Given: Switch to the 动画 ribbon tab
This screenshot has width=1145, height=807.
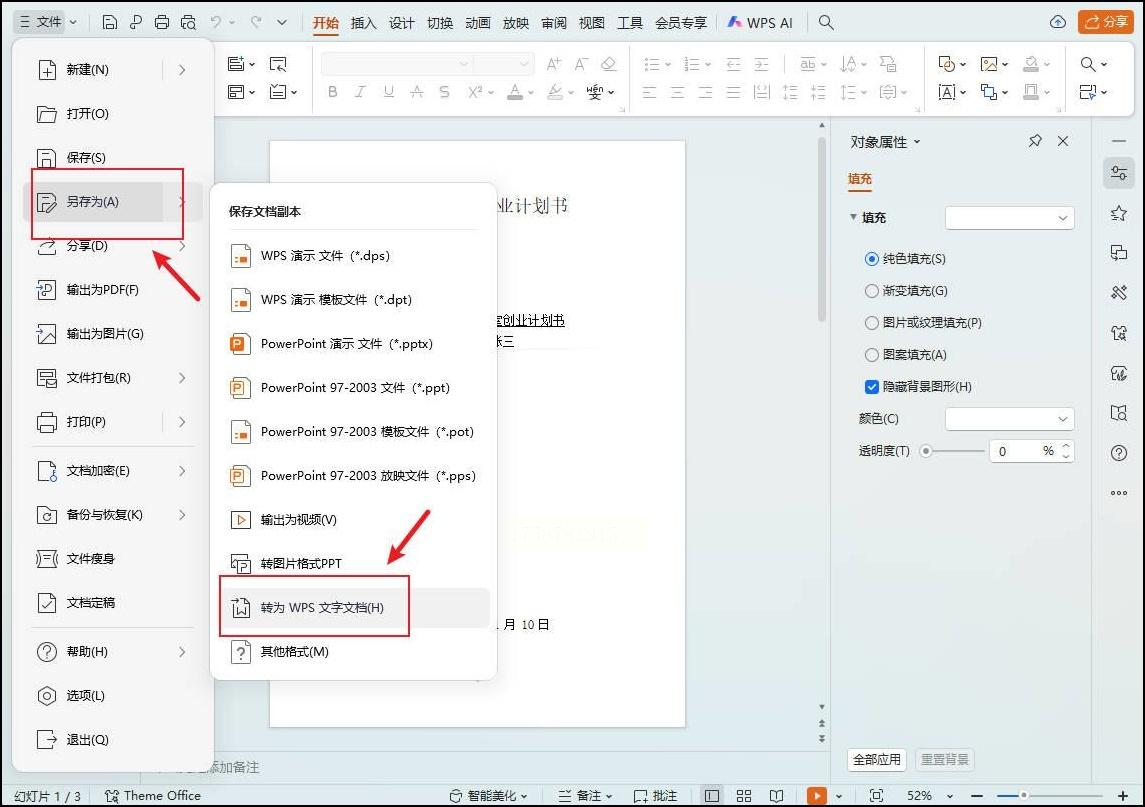Looking at the screenshot, I should coord(478,23).
